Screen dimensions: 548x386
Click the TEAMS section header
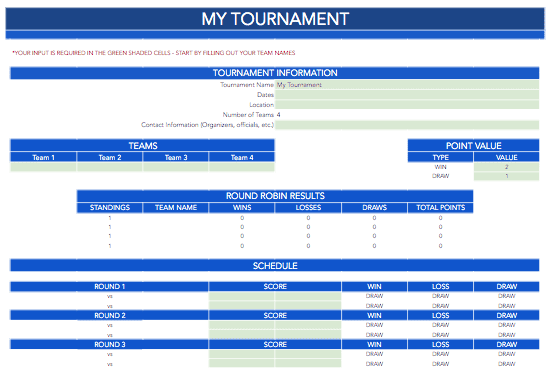pos(143,145)
